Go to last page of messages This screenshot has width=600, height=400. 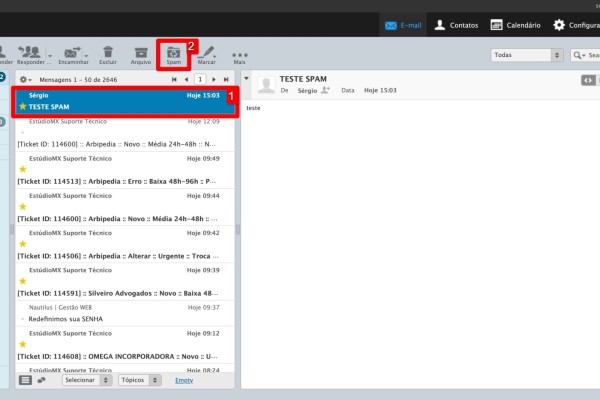coord(226,80)
